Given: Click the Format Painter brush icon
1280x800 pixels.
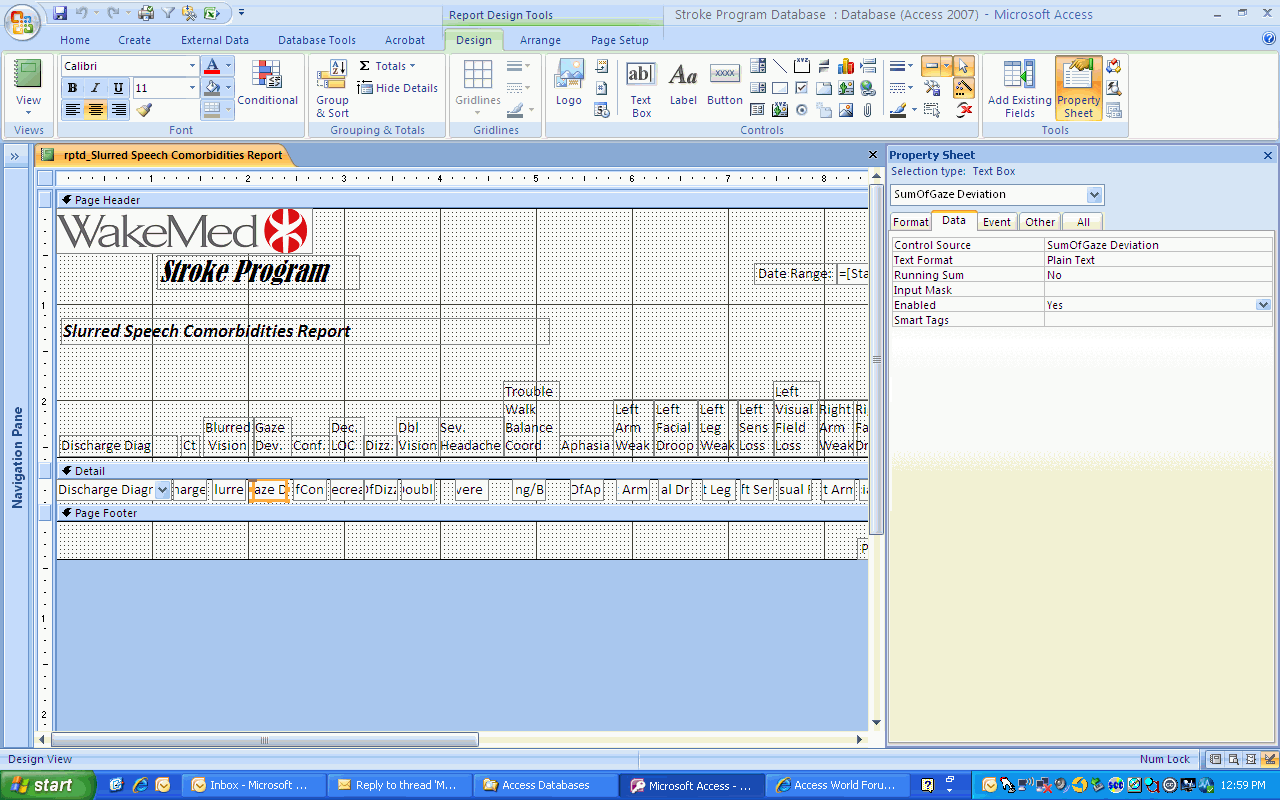Looking at the screenshot, I should pos(143,110).
